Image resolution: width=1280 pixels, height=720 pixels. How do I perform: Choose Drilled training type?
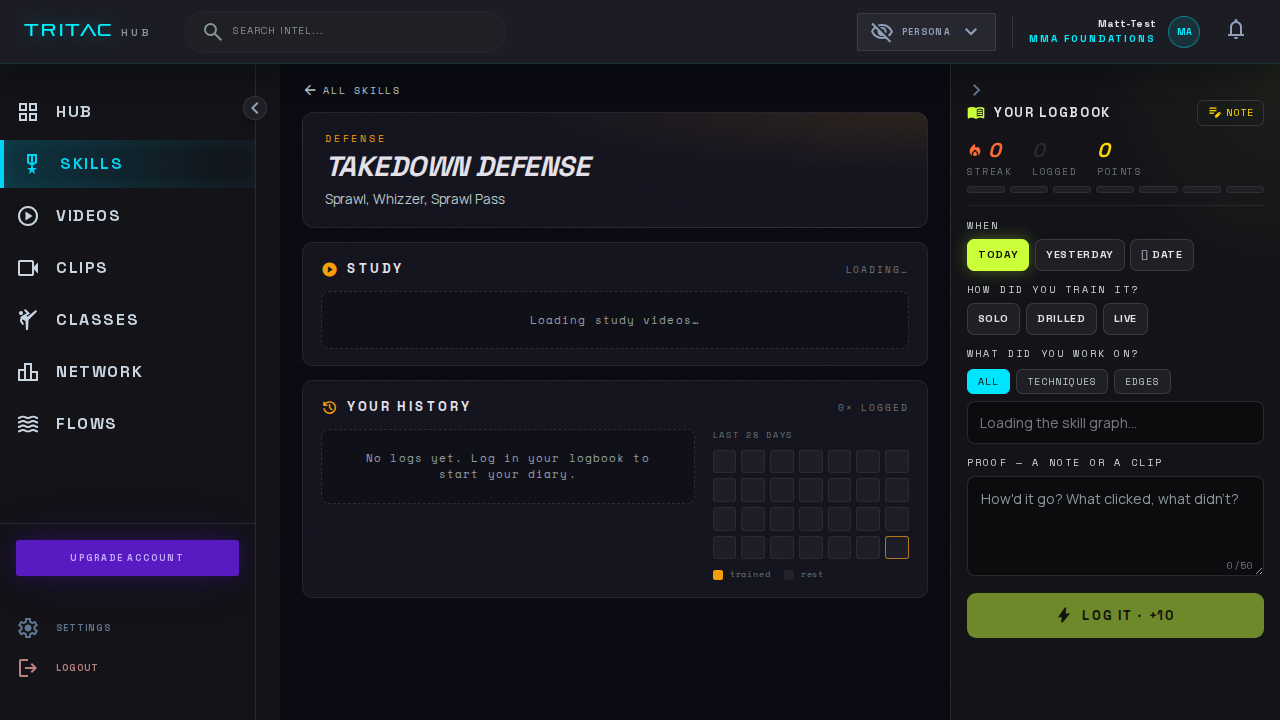coord(1061,319)
